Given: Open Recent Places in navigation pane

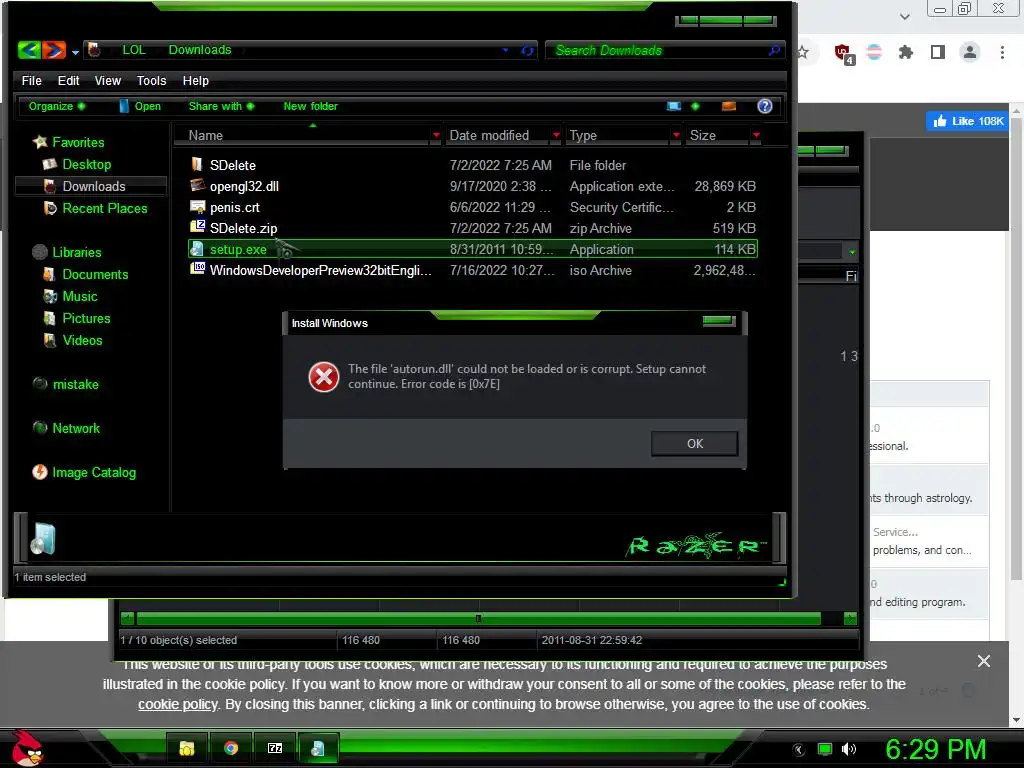Looking at the screenshot, I should [95, 208].
